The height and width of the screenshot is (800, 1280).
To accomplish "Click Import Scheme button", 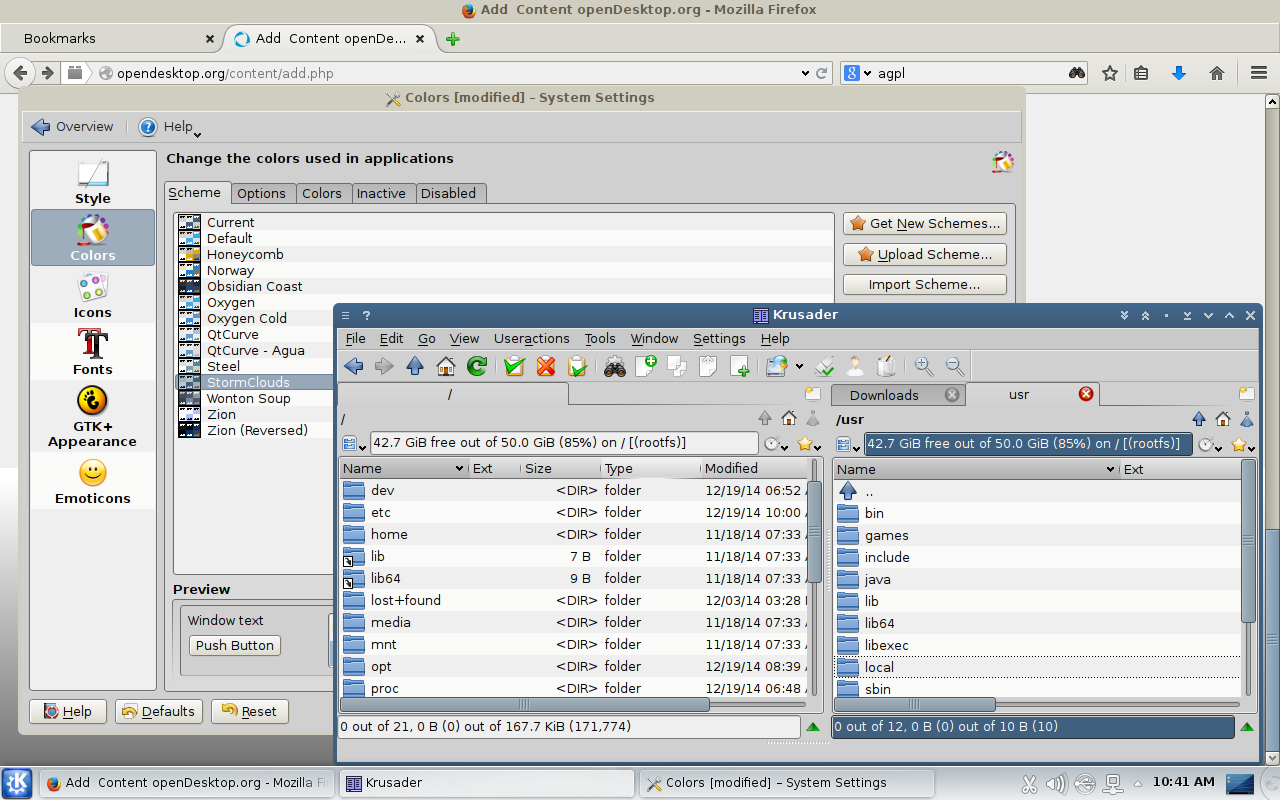I will tap(925, 284).
